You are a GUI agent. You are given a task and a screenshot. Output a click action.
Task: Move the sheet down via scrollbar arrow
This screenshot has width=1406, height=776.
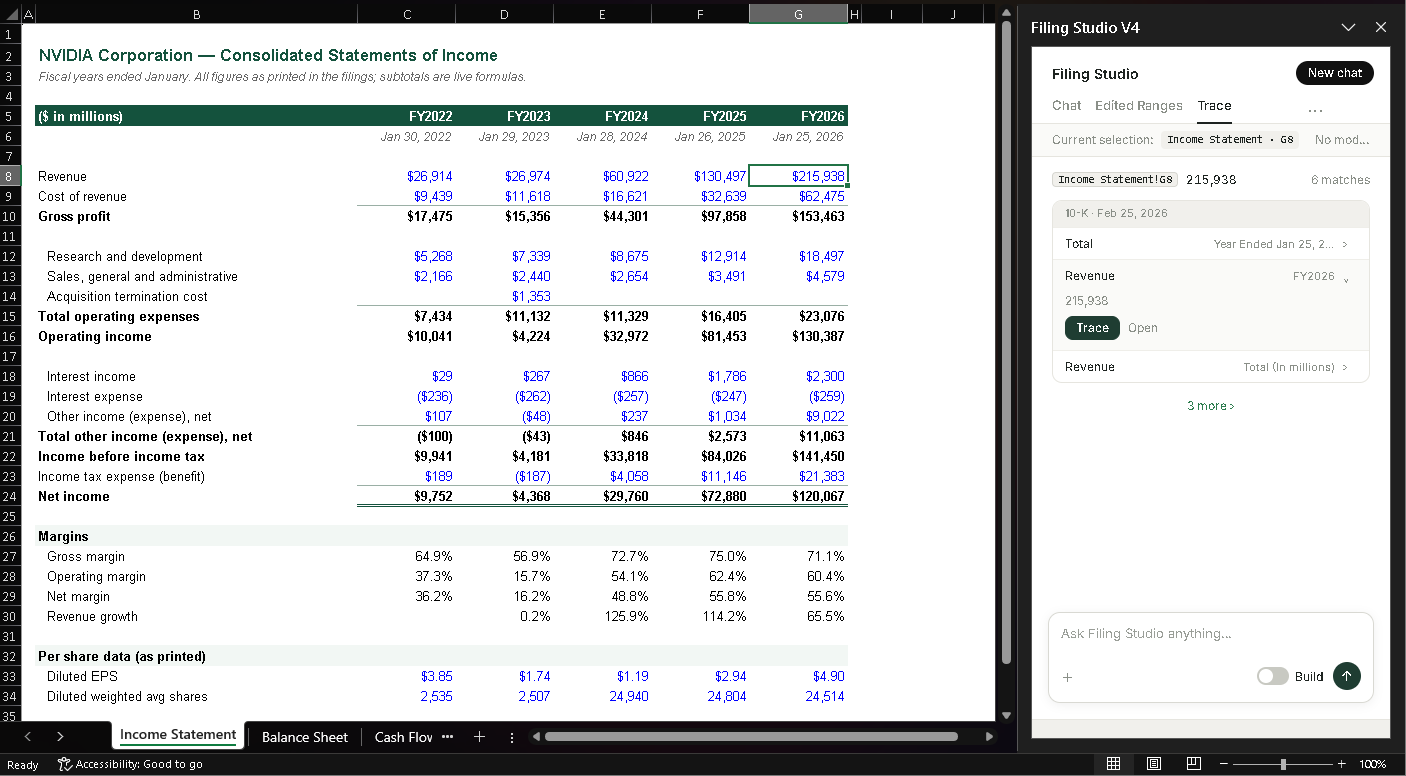pos(1006,715)
